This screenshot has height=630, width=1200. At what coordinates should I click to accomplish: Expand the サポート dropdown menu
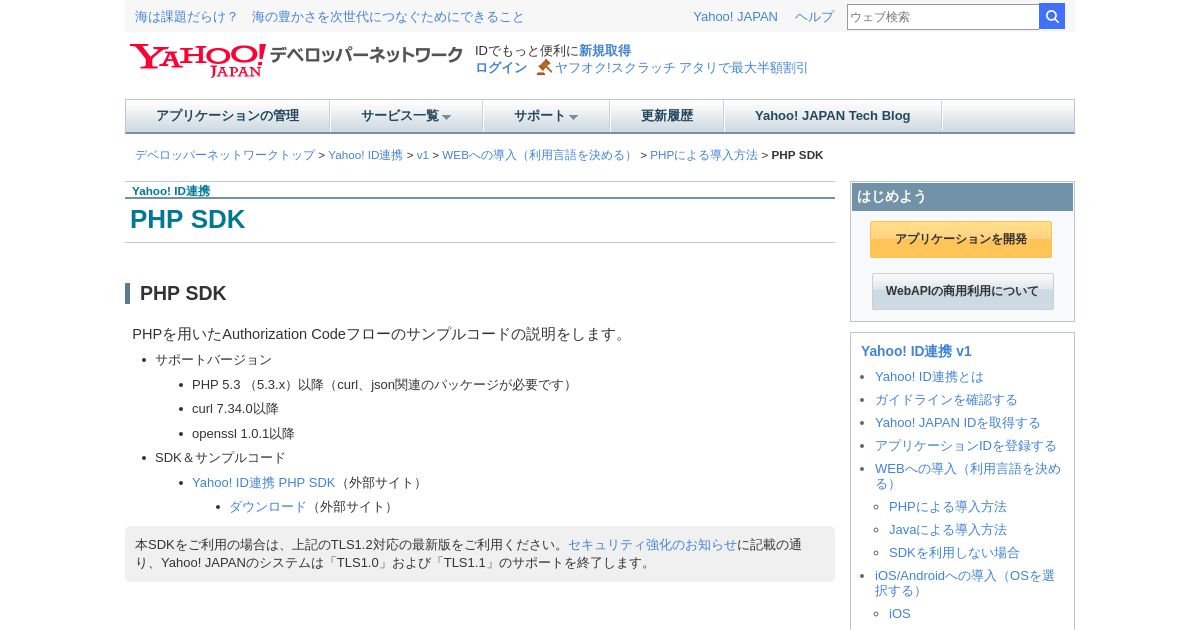pos(546,116)
